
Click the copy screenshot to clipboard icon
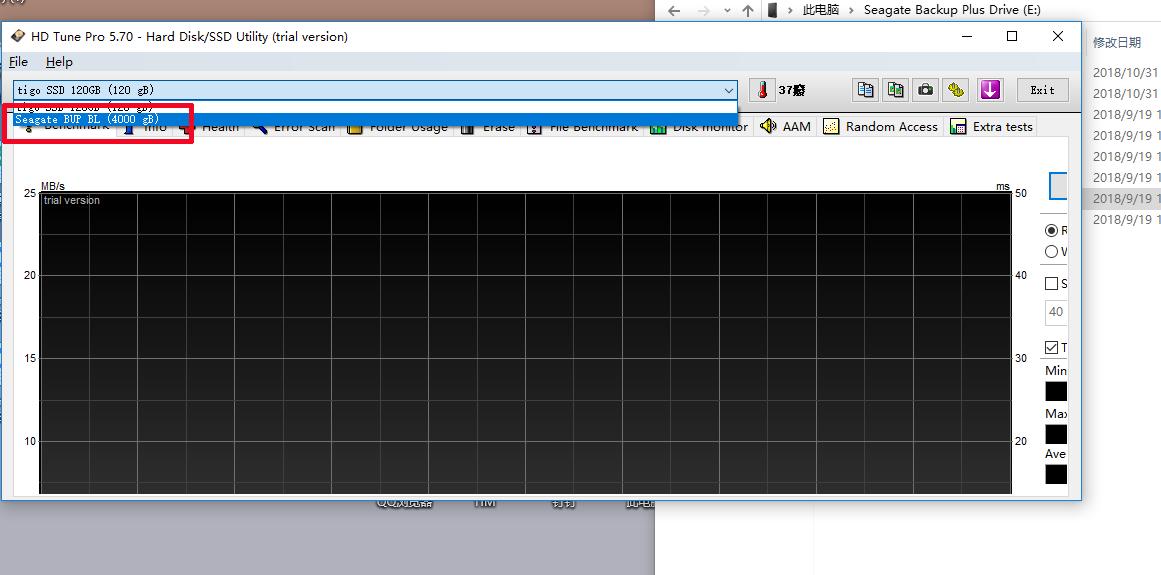[896, 90]
